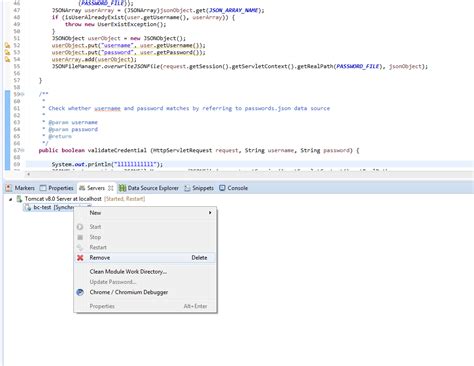Click the Snippets tab icon
Screen dimensions: 474x366
coord(187,188)
